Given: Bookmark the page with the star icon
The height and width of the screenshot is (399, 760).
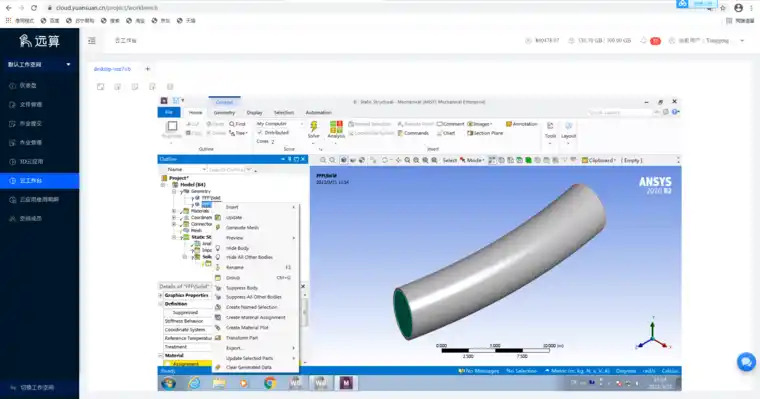Looking at the screenshot, I should tap(723, 8).
